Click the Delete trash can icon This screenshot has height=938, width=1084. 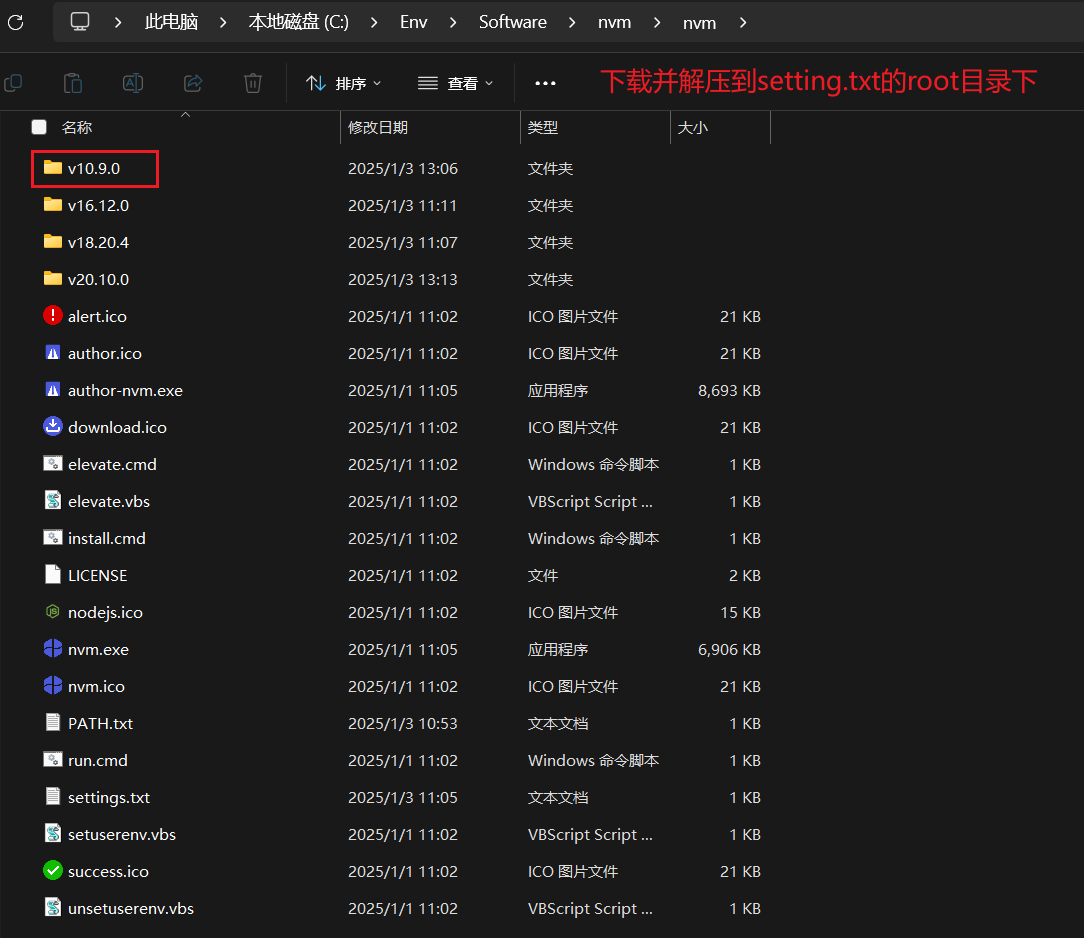(253, 83)
